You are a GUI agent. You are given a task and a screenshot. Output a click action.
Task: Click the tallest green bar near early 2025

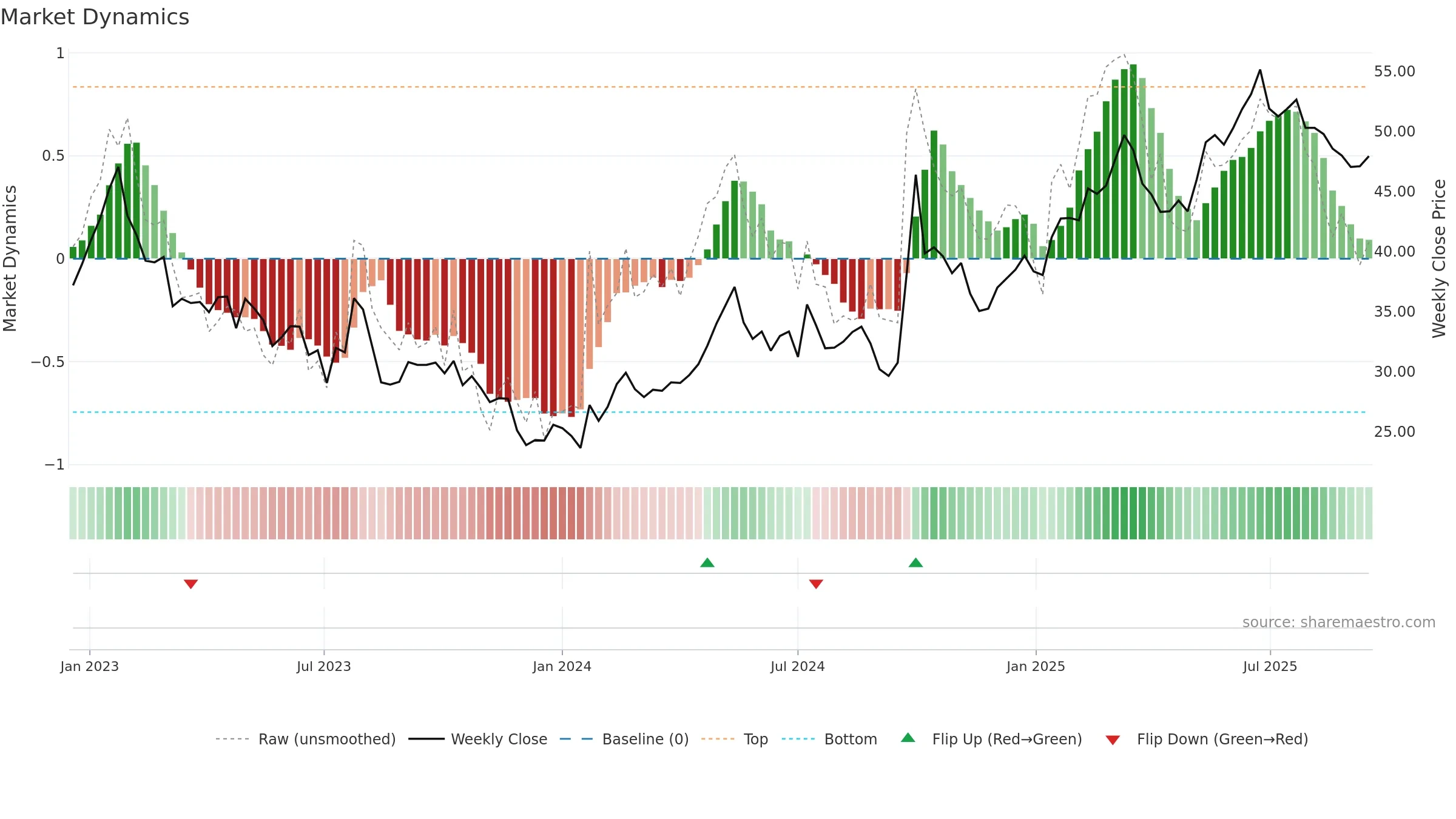point(1133,161)
